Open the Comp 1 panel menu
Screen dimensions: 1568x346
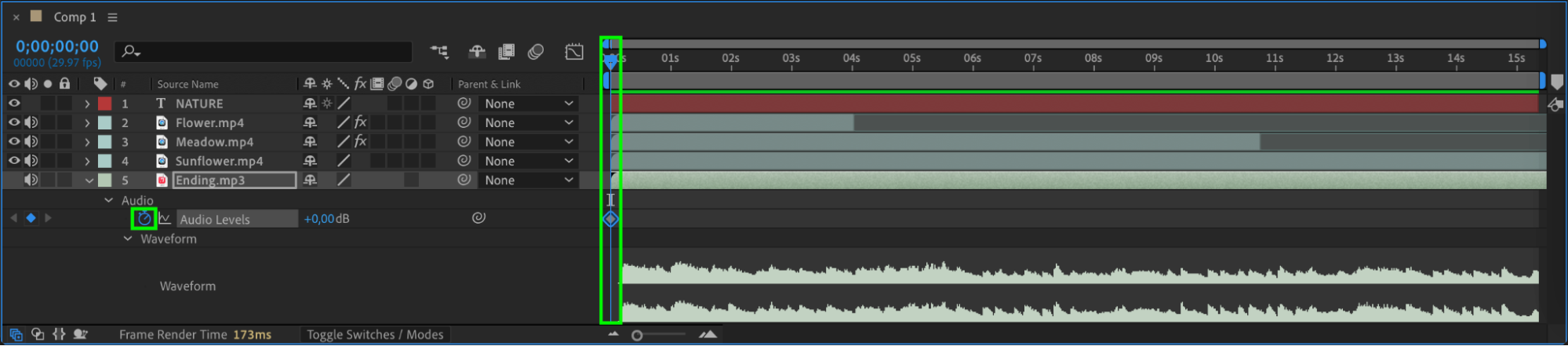point(112,17)
